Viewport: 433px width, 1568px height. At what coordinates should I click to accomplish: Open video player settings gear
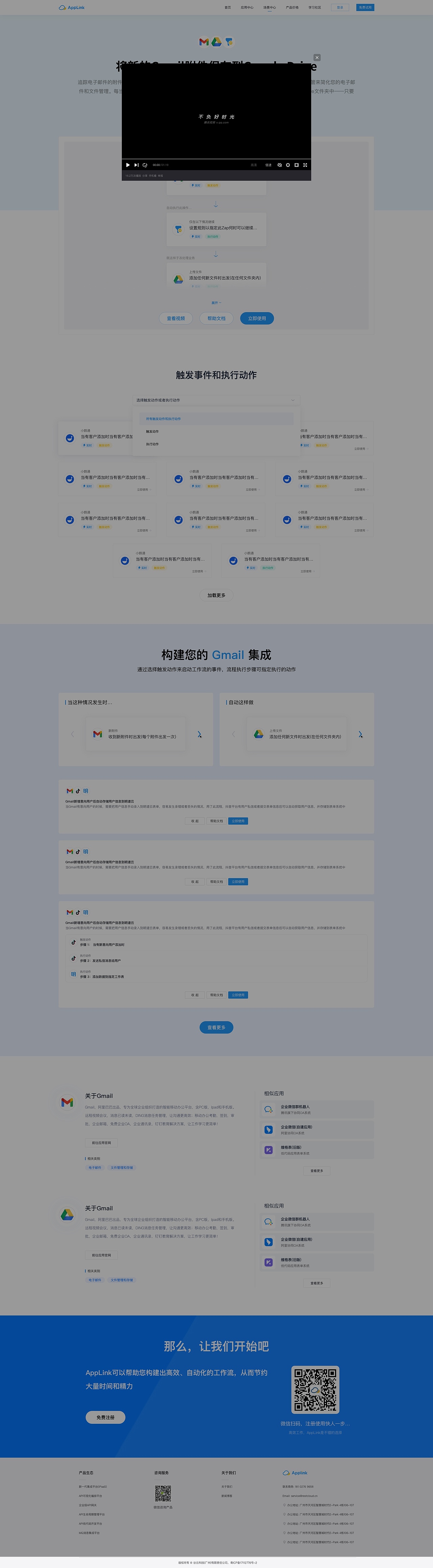coord(288,165)
